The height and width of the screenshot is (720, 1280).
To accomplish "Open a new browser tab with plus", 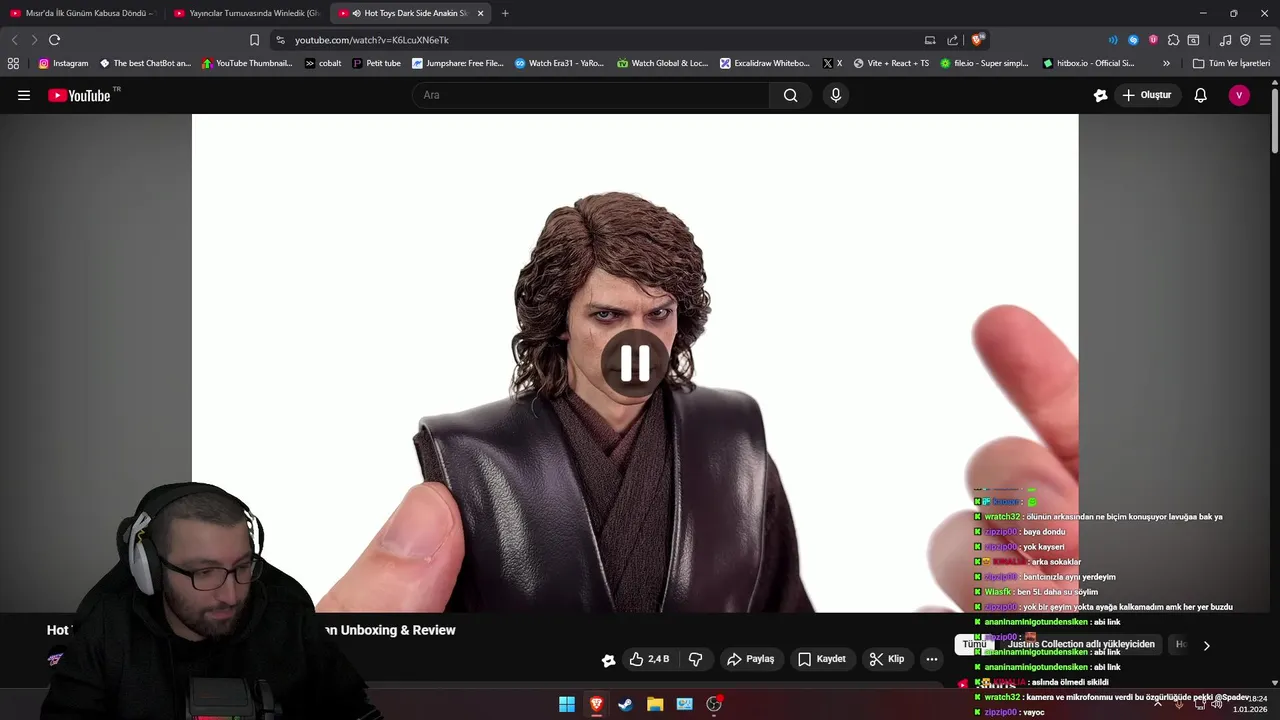I will pos(505,13).
